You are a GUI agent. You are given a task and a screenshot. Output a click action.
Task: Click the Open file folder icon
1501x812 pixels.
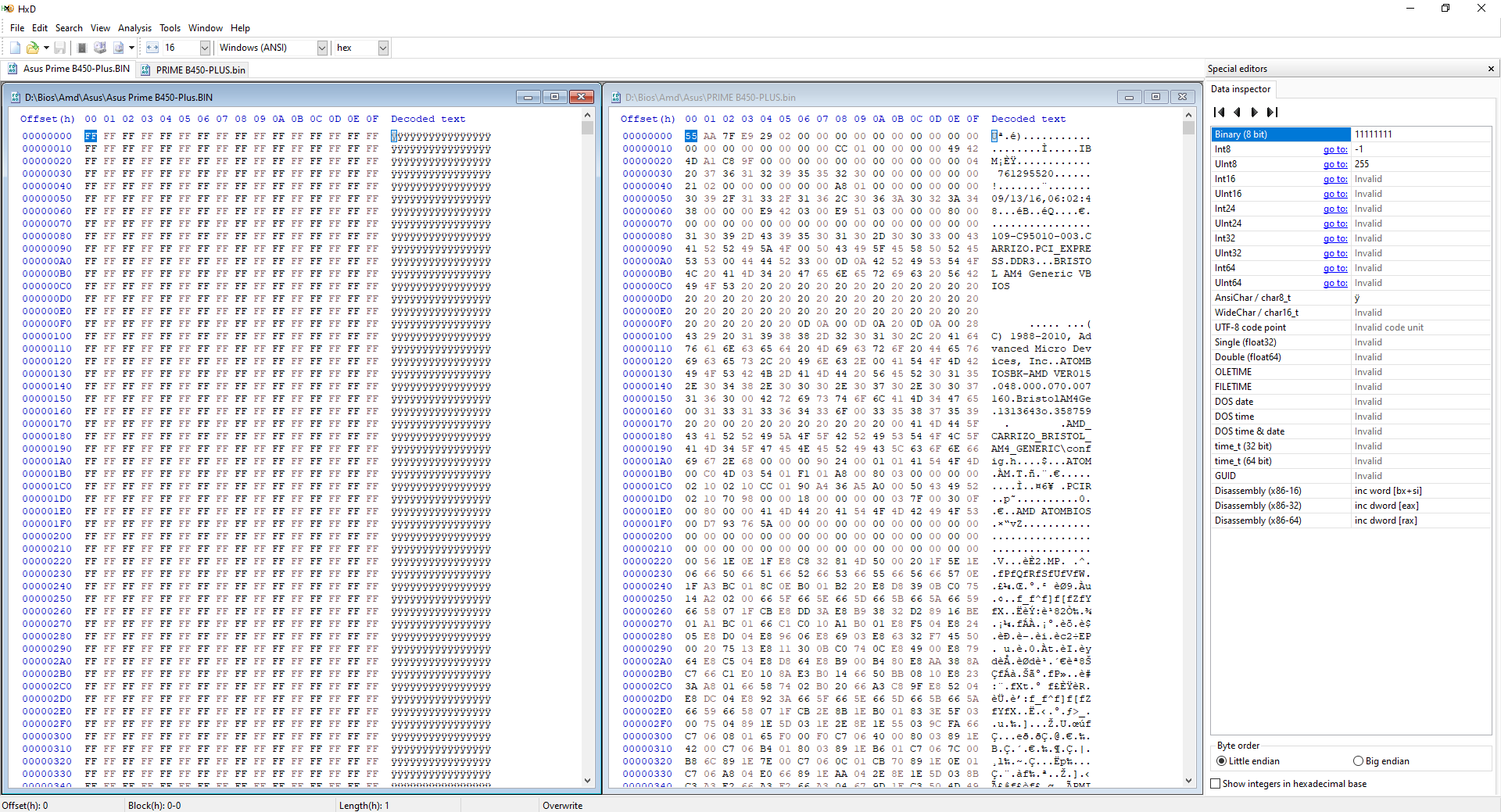pos(32,48)
